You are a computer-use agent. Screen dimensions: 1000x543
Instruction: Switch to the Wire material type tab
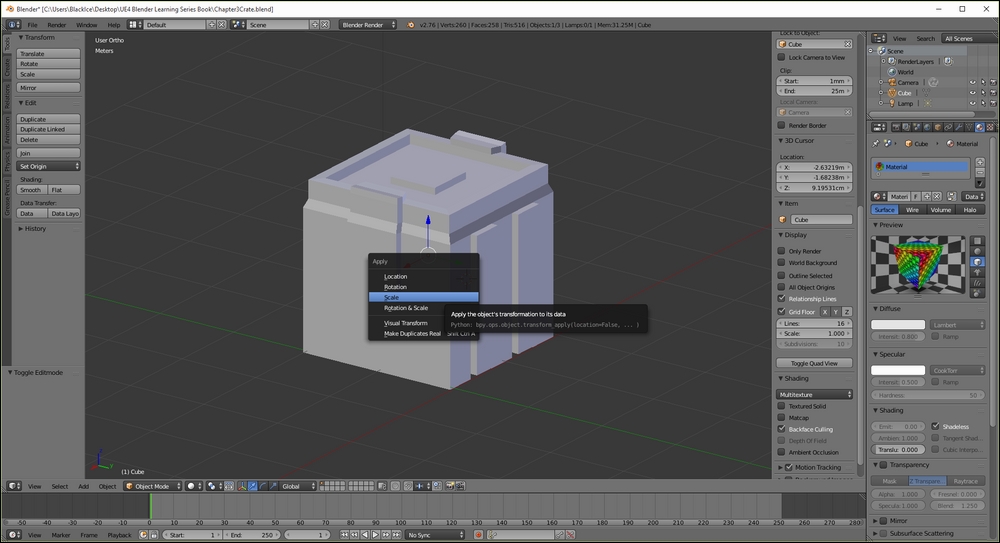click(x=913, y=210)
